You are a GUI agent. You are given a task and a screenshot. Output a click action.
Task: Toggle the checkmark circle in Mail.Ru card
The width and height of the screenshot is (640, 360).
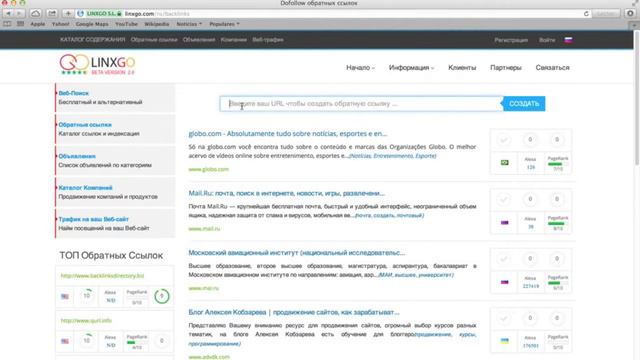[x=504, y=199]
